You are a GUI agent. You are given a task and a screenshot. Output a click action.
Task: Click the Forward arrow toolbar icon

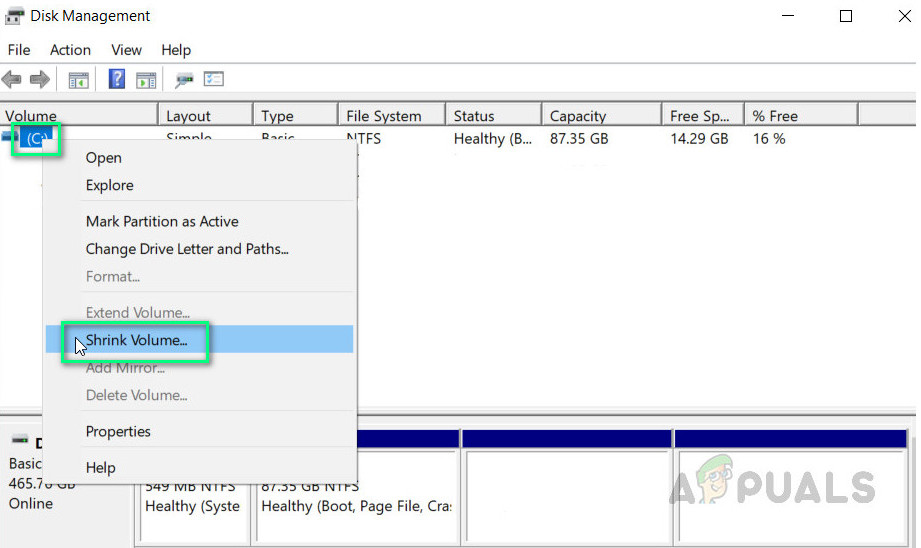(40, 79)
